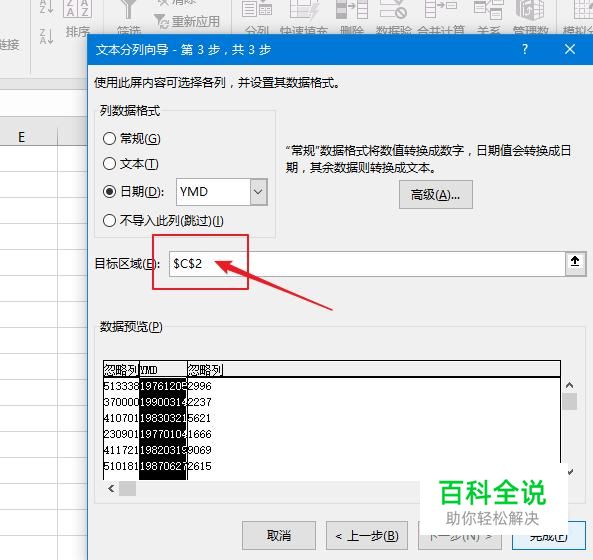Viewport: 593px width, 560px height.
Task: Open the YMD date format dropdown
Action: point(258,192)
